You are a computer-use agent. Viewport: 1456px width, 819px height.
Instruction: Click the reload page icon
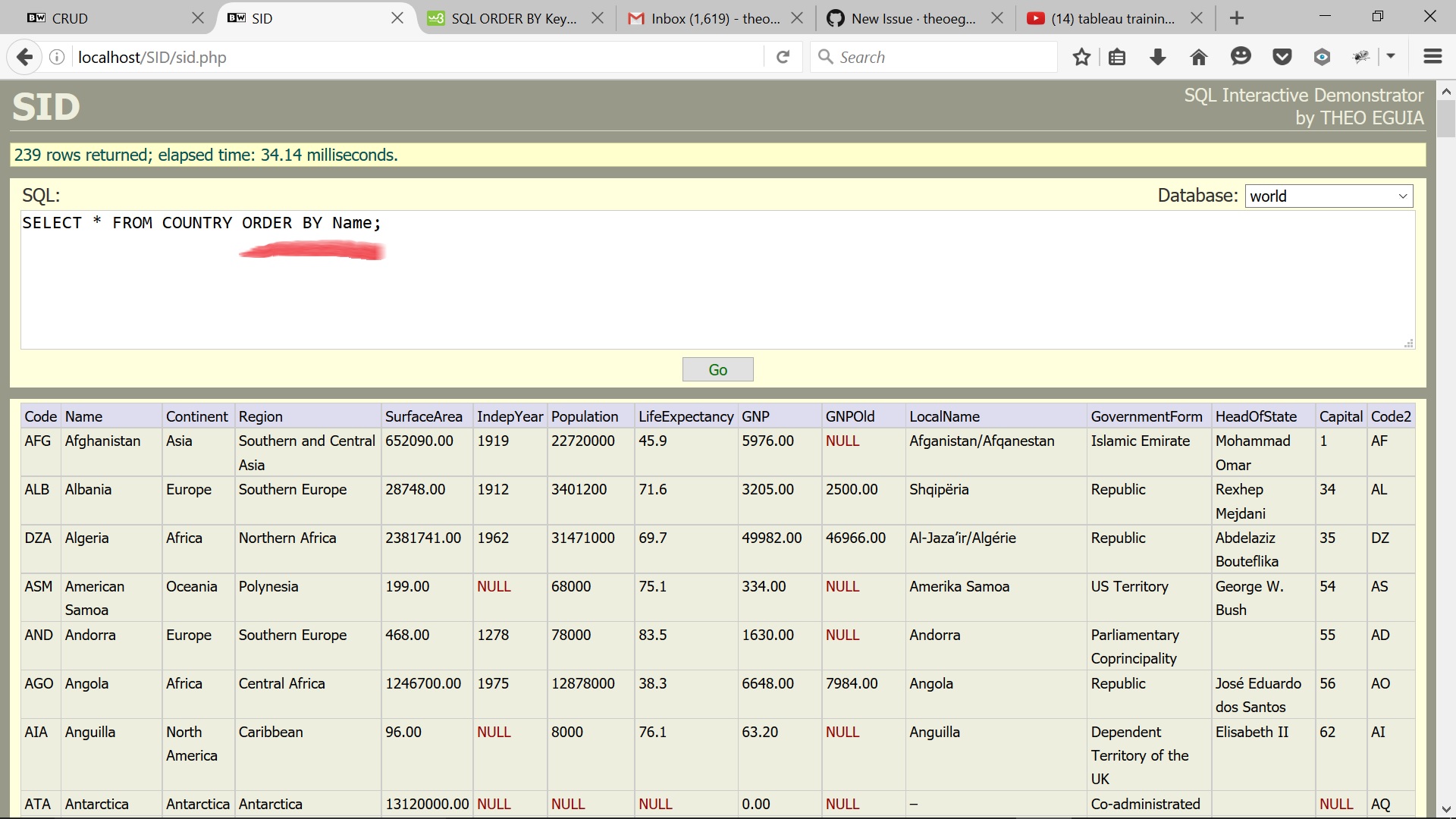pyautogui.click(x=783, y=57)
